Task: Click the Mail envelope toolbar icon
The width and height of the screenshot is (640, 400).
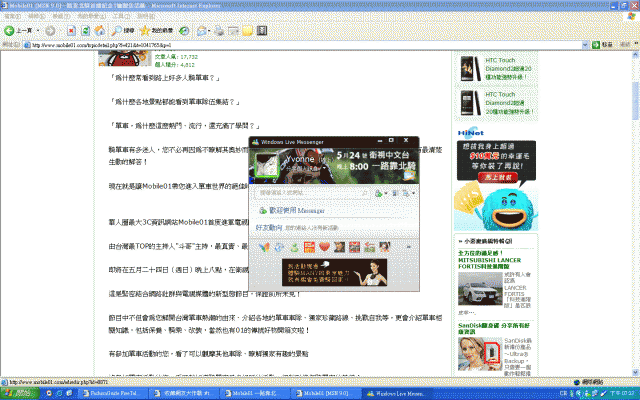Action: (201, 31)
